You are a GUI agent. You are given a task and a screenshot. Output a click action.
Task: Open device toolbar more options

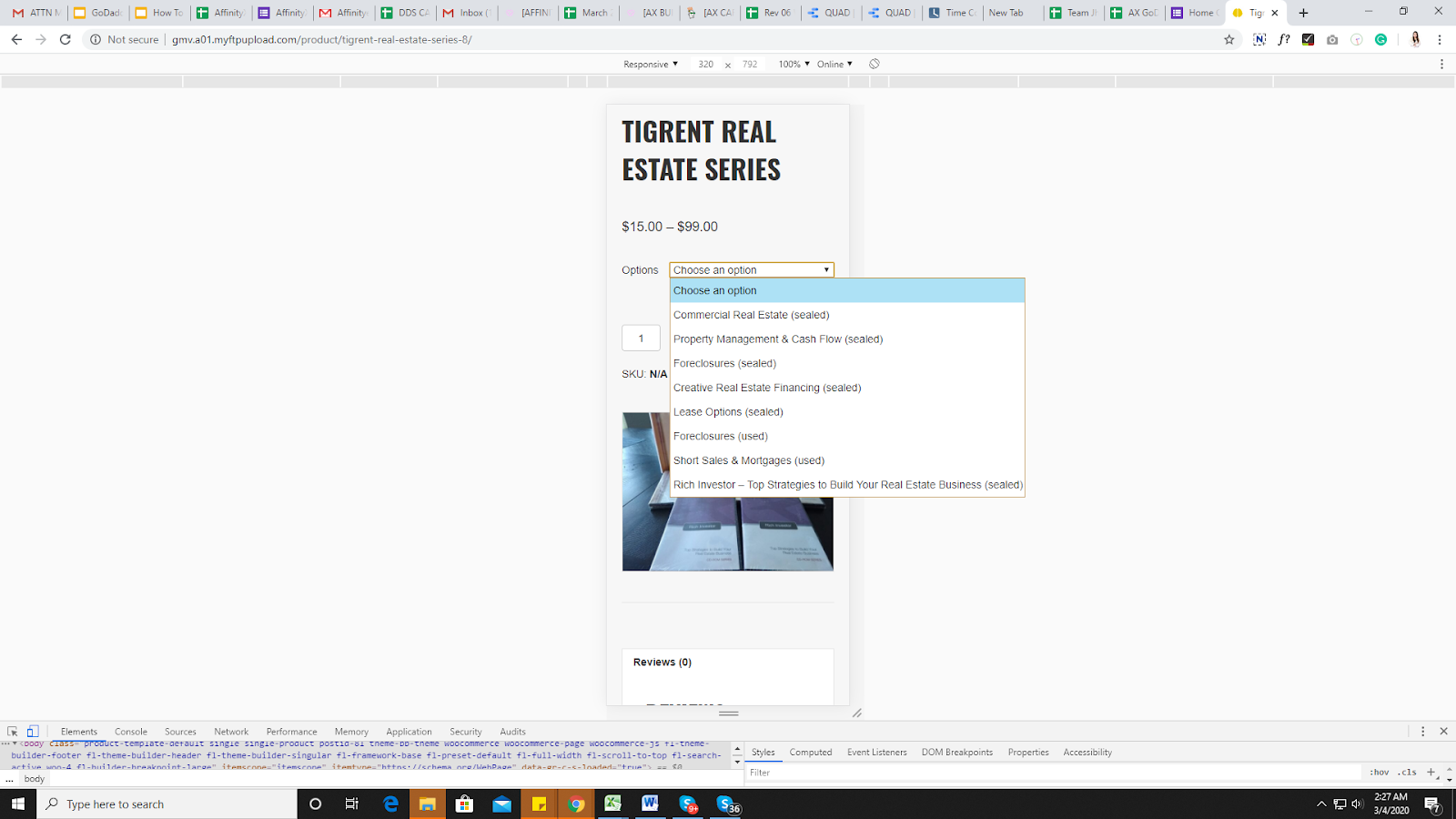pos(1441,64)
